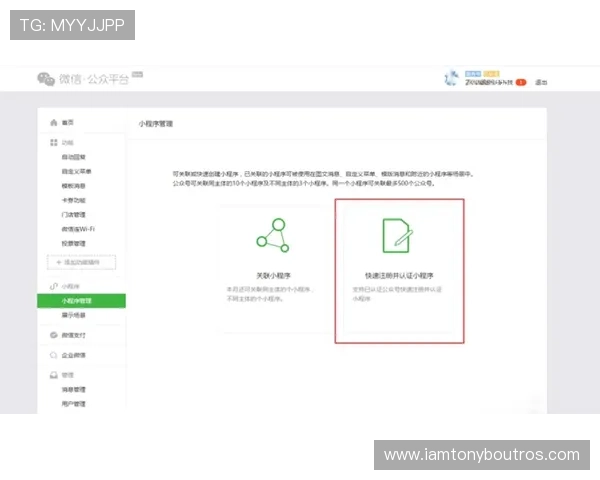Open the 首页 home icon in sidebar
The image size is (600, 480).
coord(54,122)
